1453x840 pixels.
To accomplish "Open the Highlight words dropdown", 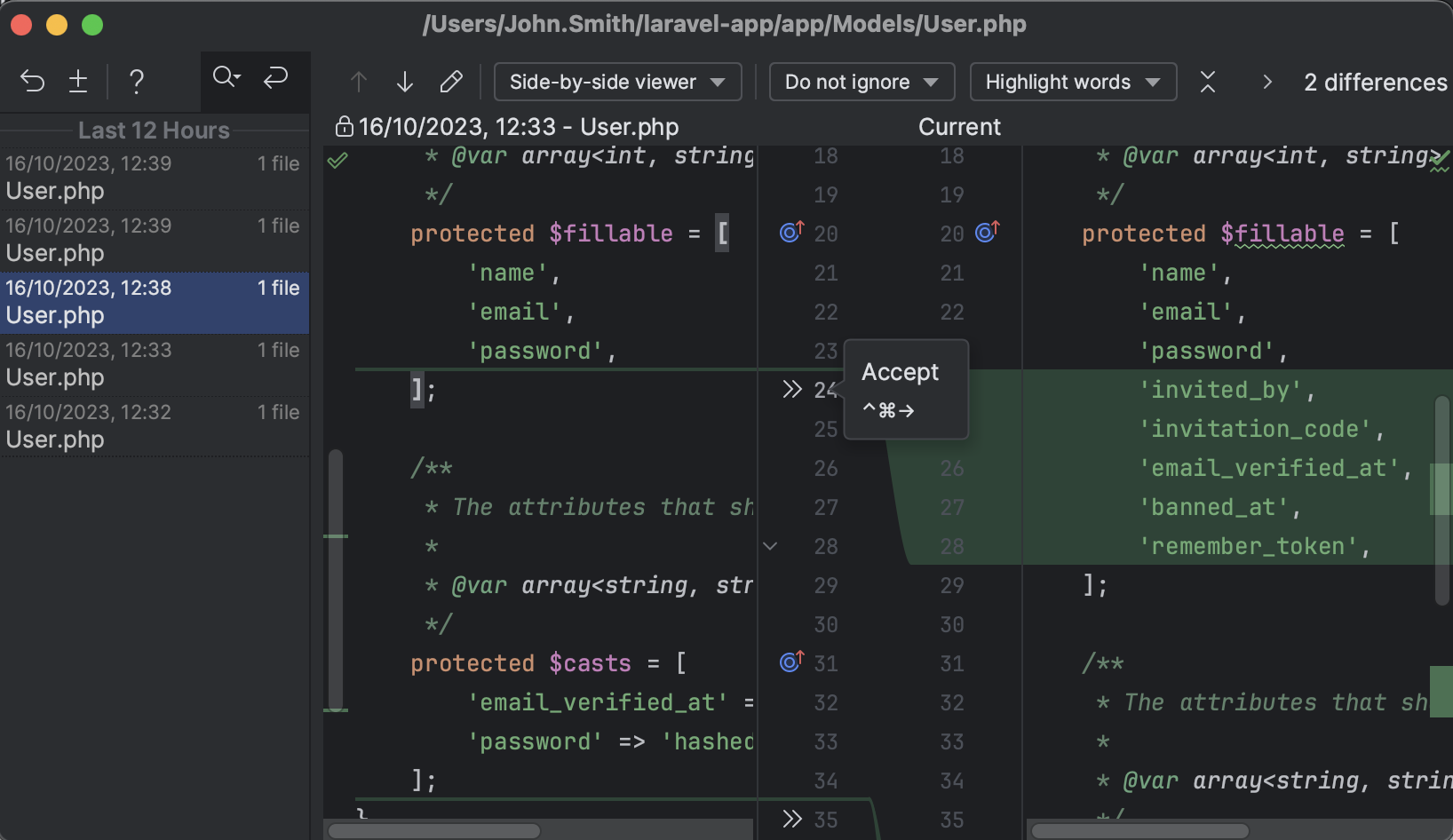I will tap(1072, 82).
